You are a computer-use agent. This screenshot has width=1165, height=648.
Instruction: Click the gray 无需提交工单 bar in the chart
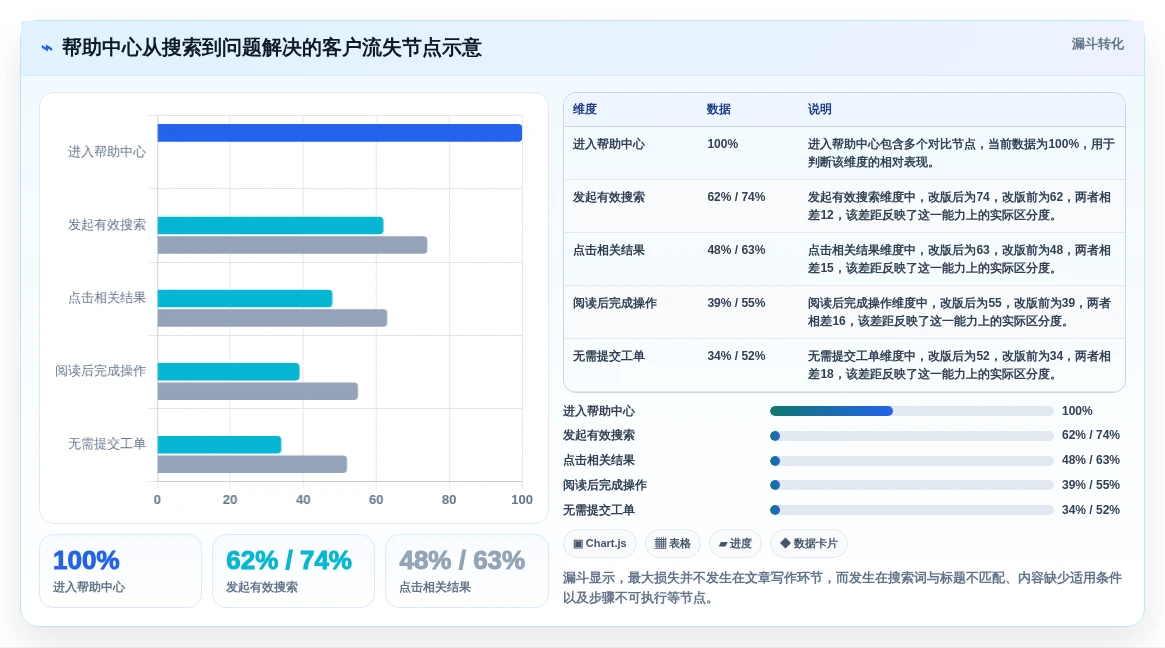click(252, 464)
